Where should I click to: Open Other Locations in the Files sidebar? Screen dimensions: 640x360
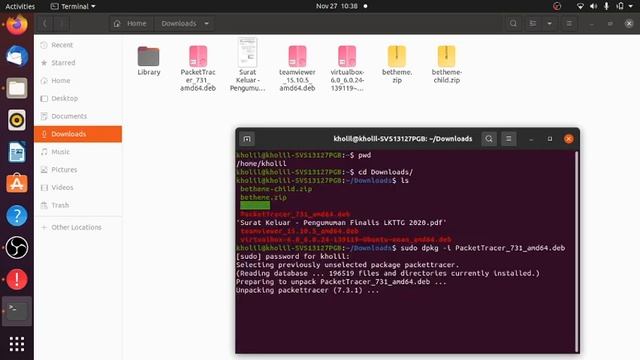(78, 227)
